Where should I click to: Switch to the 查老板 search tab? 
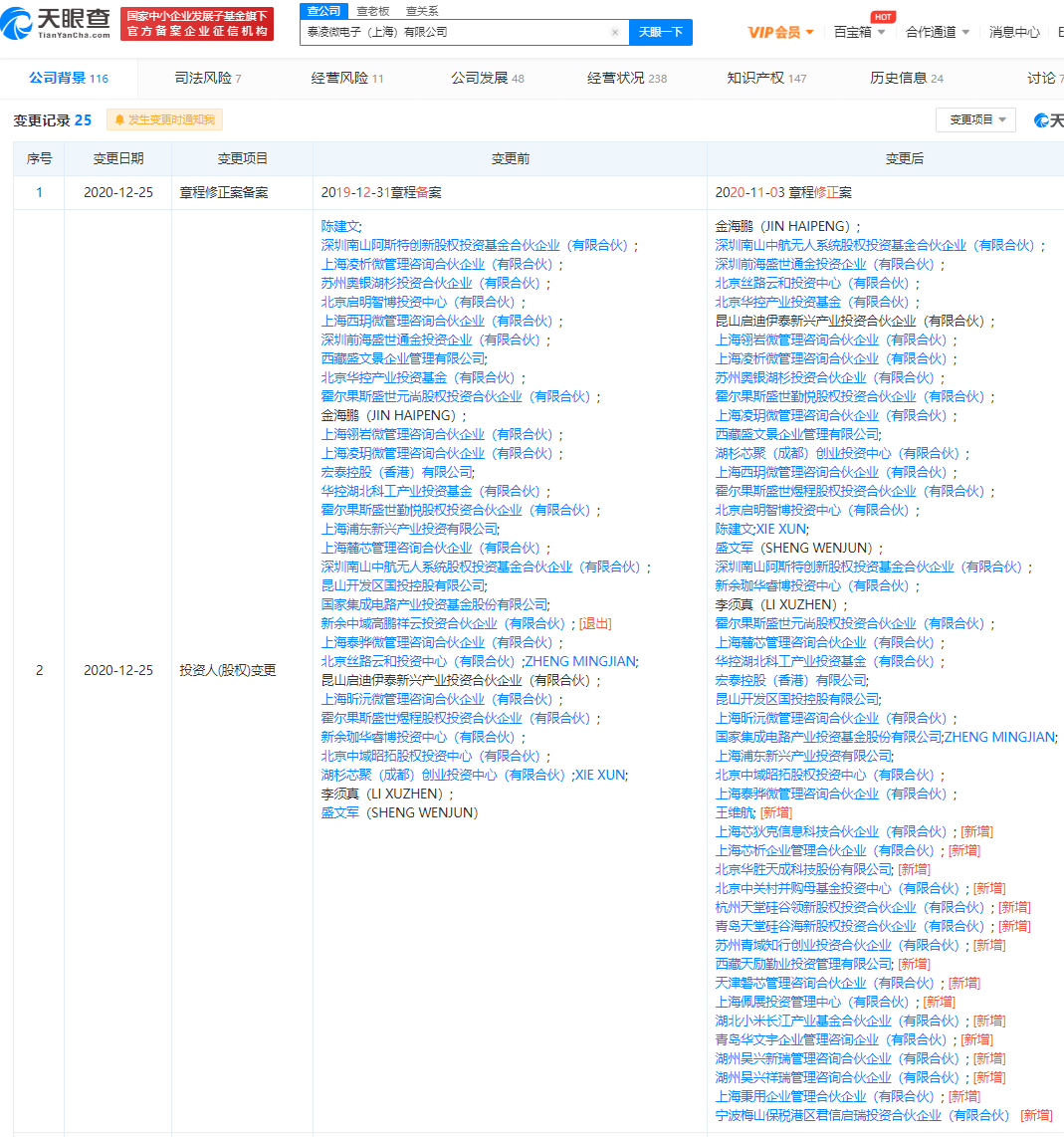point(372,11)
